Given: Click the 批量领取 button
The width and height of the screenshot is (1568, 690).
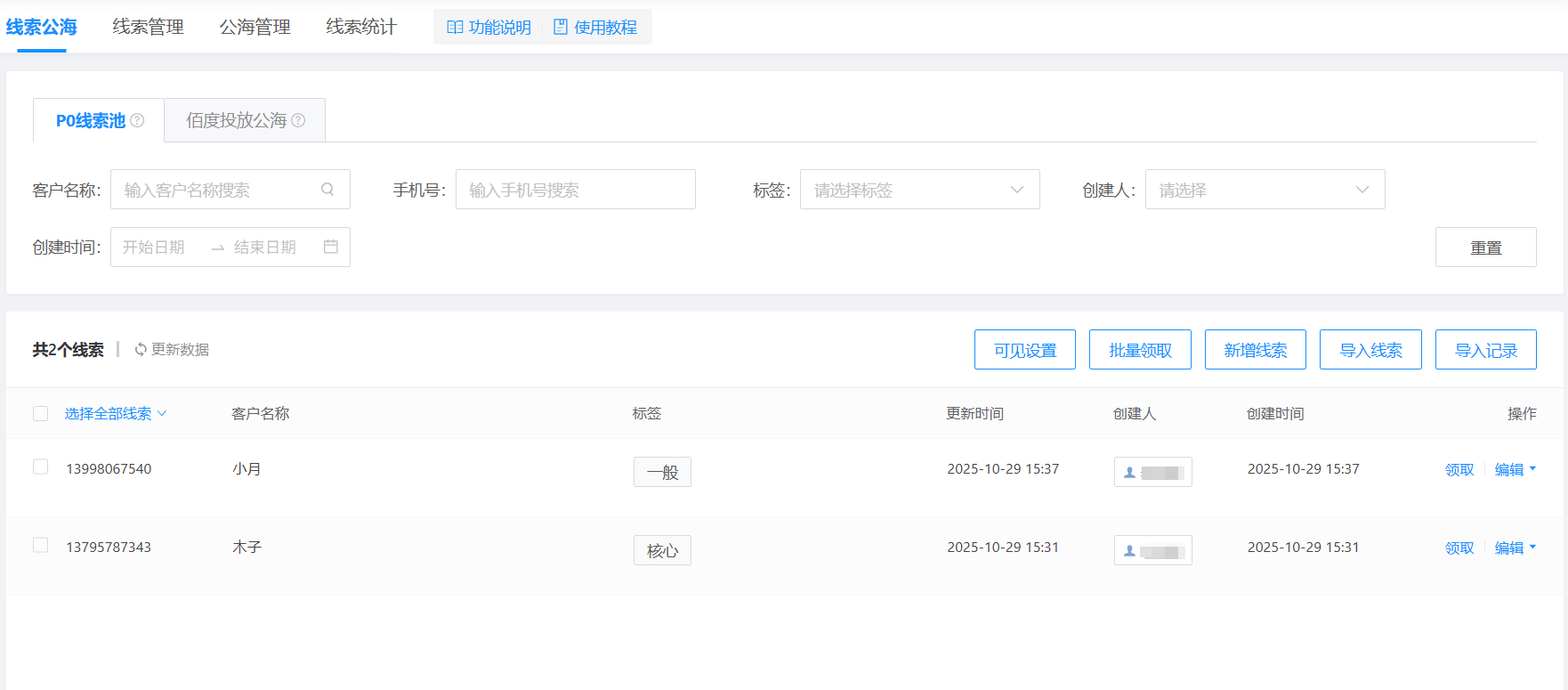Looking at the screenshot, I should [x=1140, y=350].
